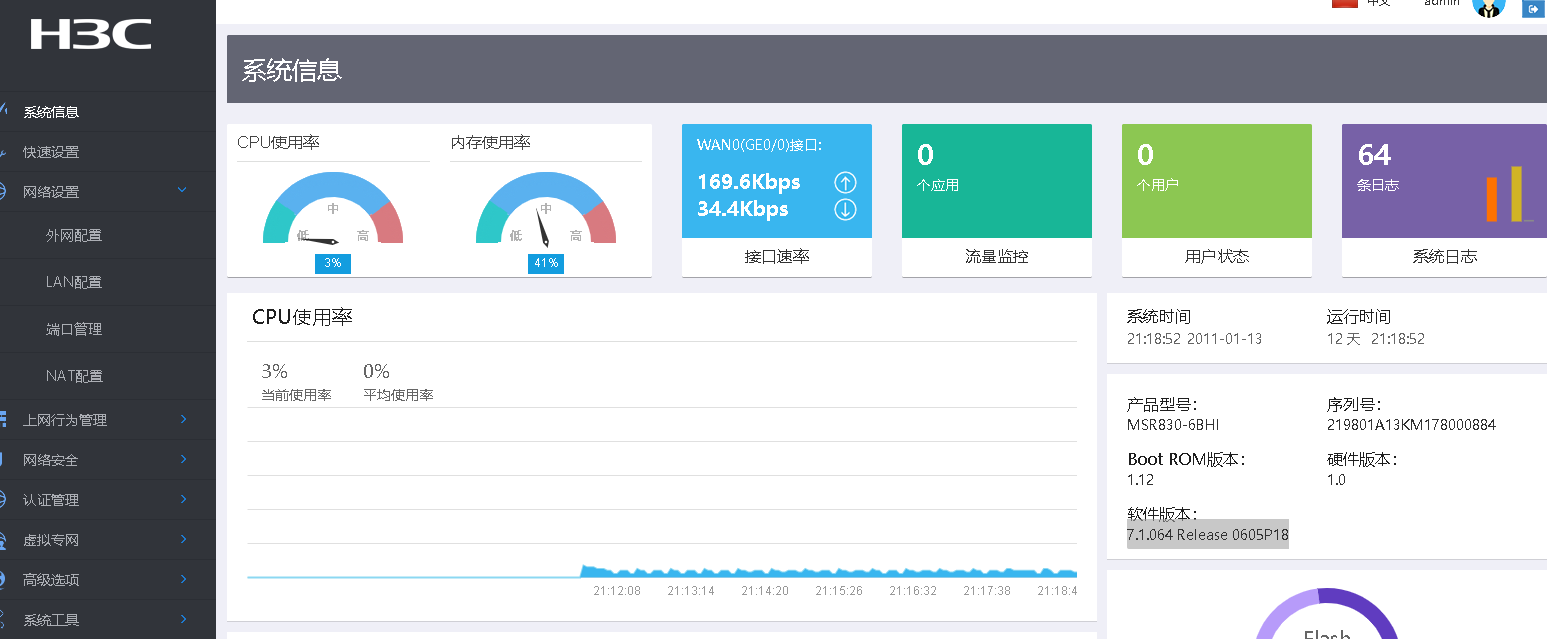Open 端口管理 submenu item
Screen dimensions: 1547x639
[74, 329]
